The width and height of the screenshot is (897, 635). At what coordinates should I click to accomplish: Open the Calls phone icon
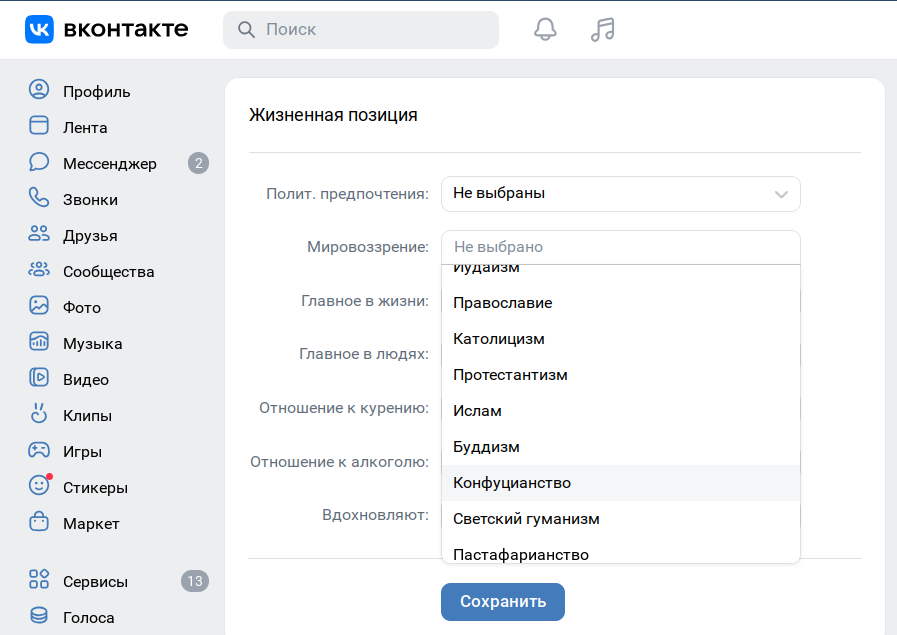[x=39, y=199]
